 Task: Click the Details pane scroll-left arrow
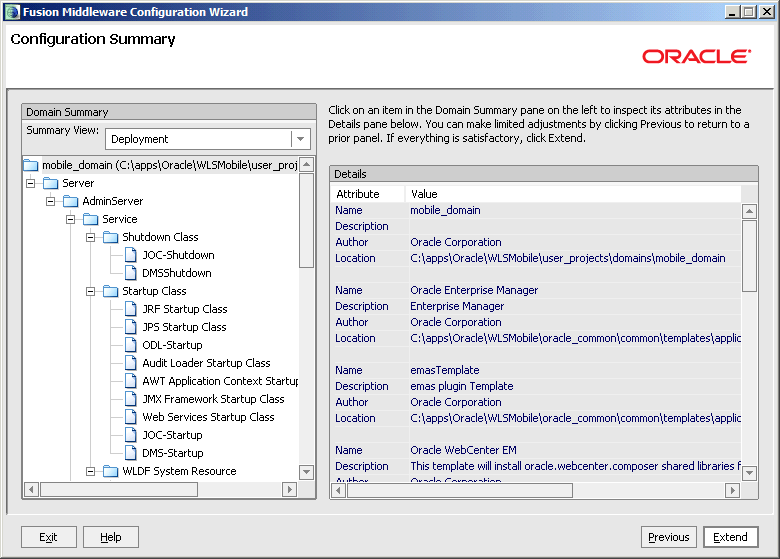click(339, 491)
